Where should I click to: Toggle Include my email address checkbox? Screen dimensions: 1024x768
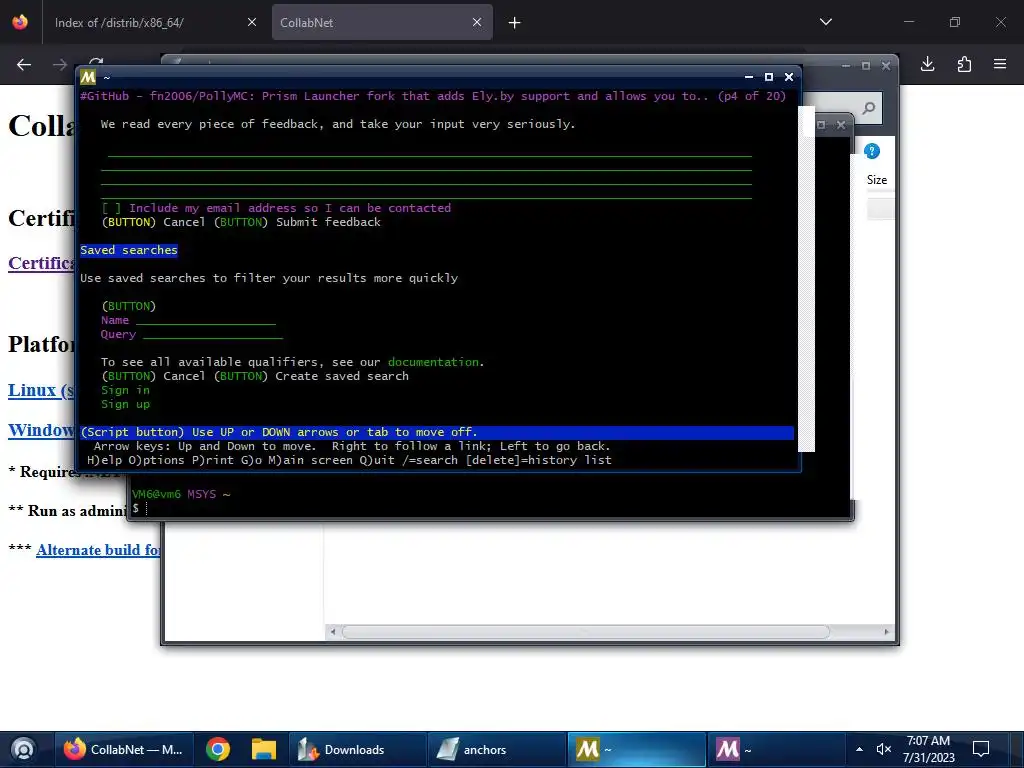pos(112,208)
